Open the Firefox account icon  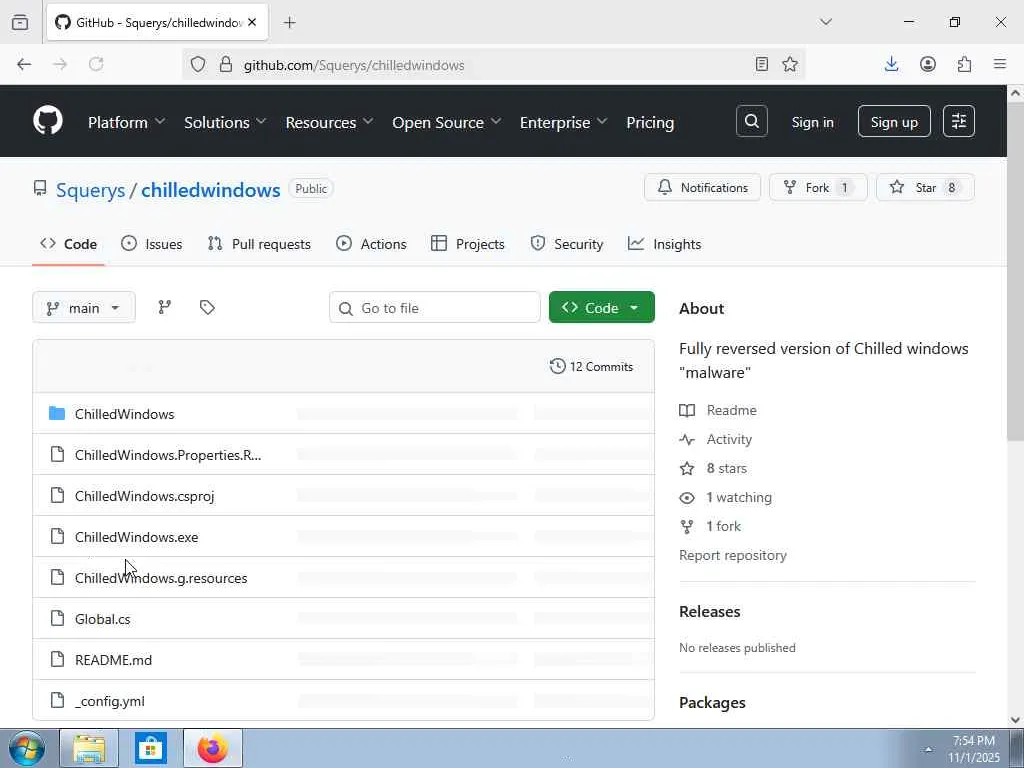928,64
